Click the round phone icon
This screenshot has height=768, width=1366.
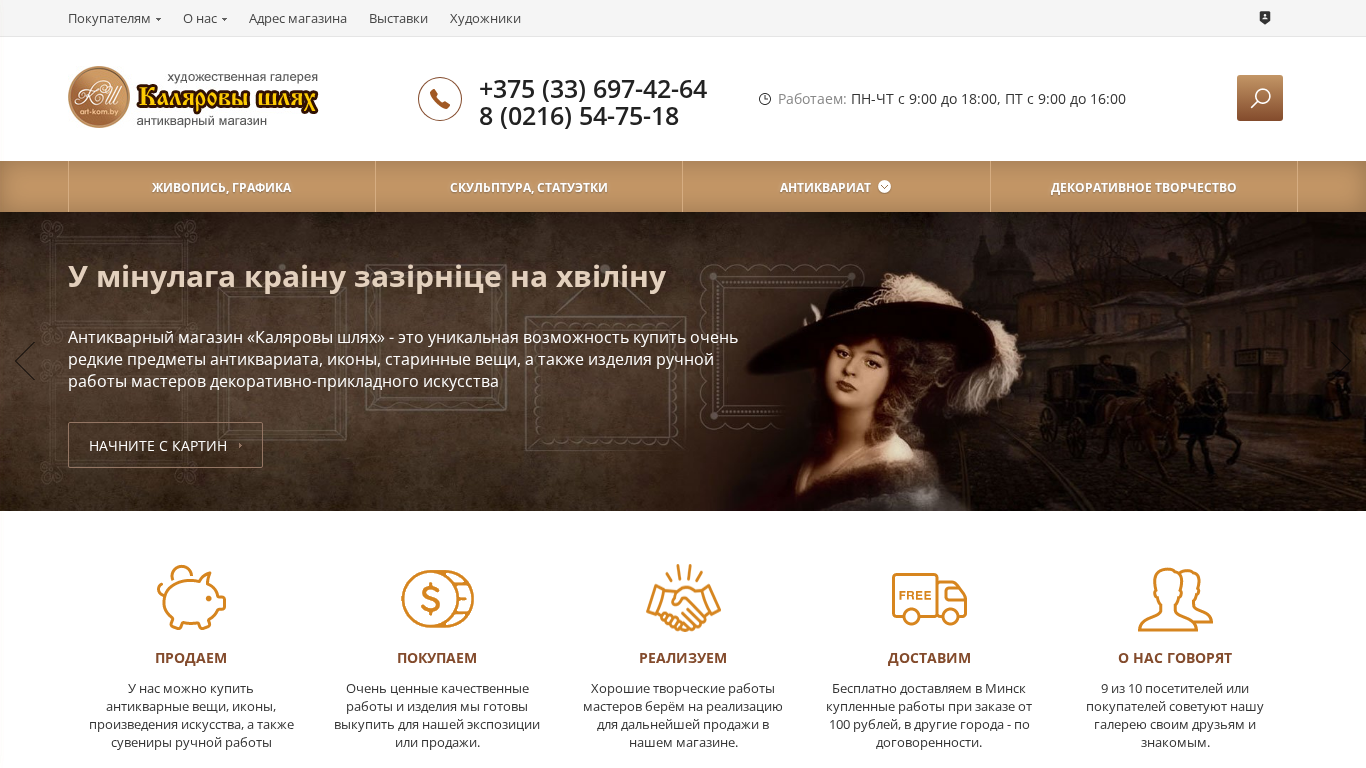(x=440, y=99)
